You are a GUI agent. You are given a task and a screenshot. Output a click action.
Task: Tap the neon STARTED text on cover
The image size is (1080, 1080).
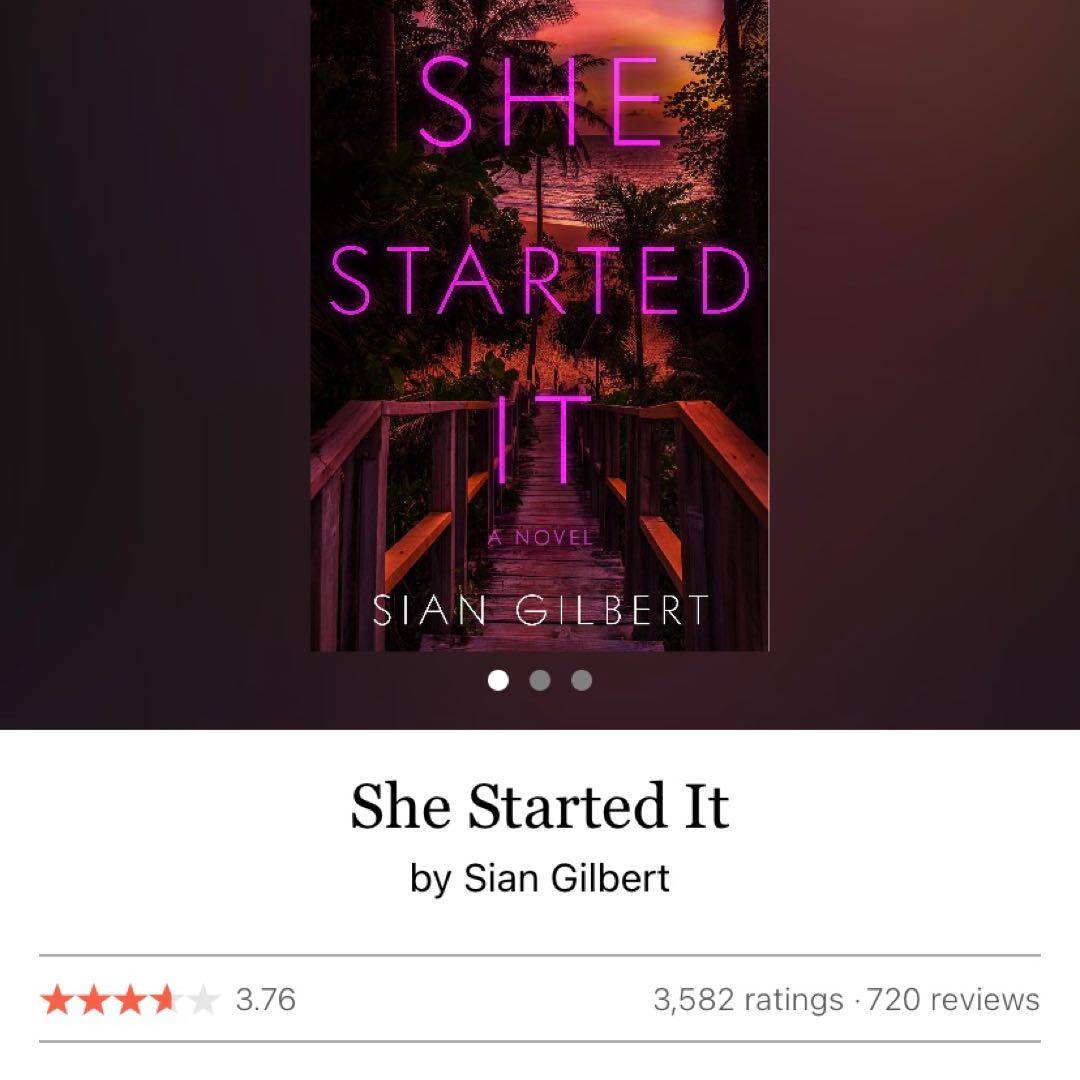pos(540,279)
